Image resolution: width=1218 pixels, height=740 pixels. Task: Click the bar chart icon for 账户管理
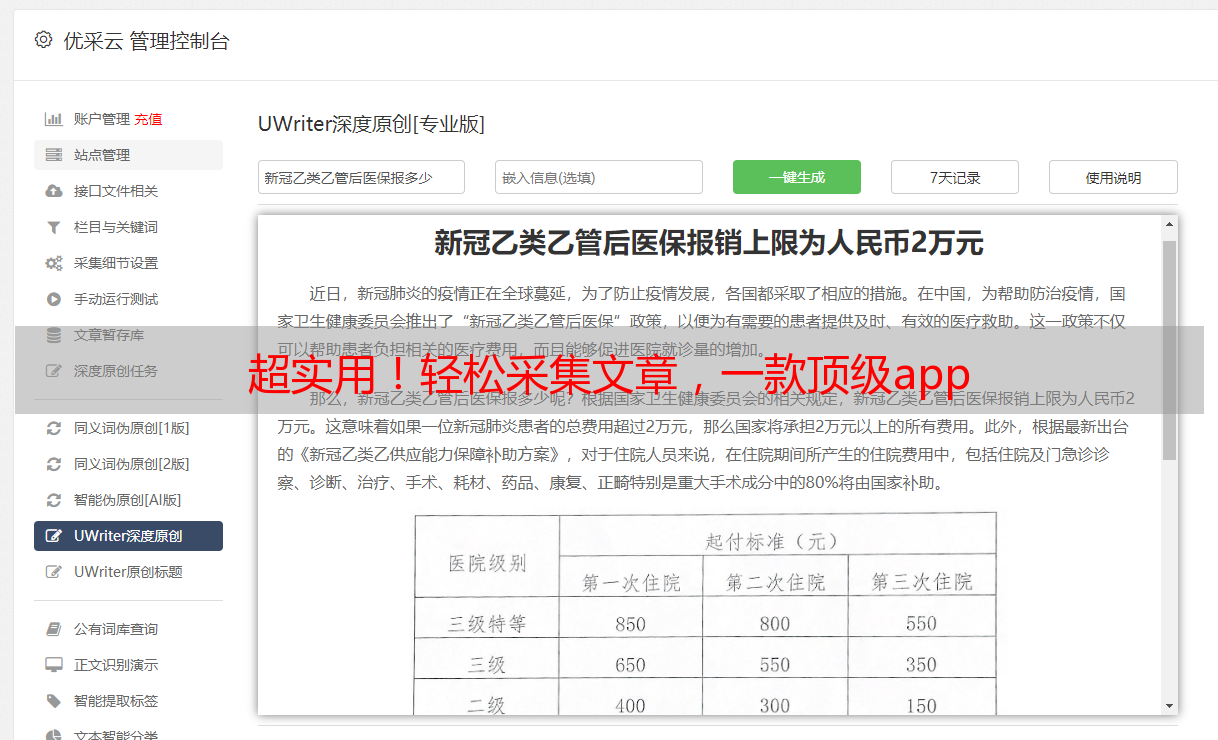[54, 119]
